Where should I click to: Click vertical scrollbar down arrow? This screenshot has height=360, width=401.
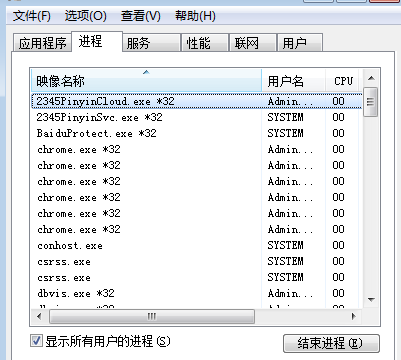click(371, 299)
